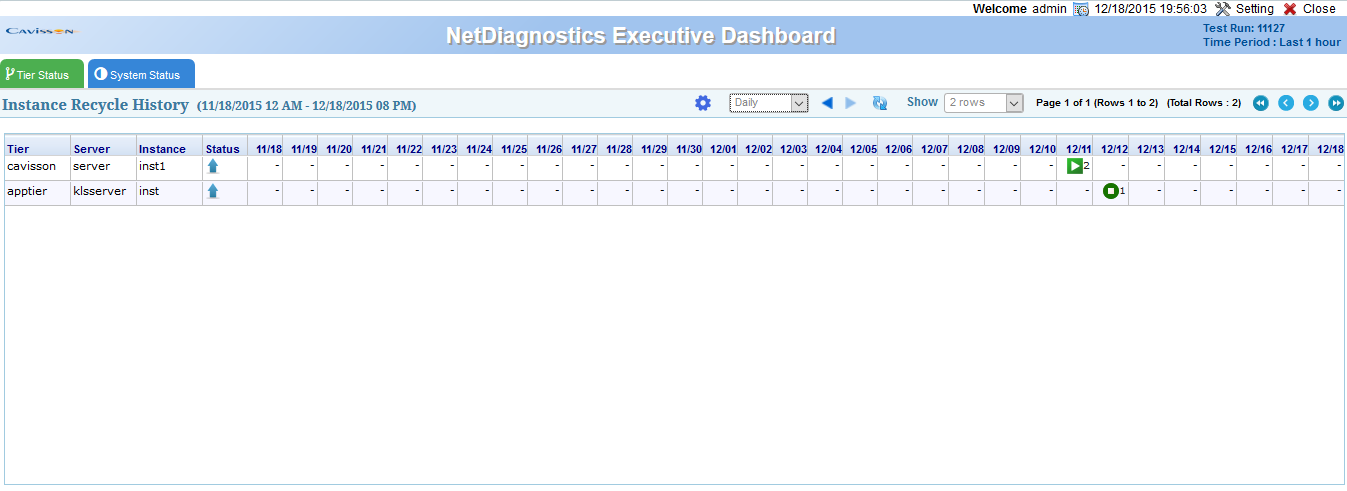
Task: Open Setting tools icon in header
Action: [1223, 8]
